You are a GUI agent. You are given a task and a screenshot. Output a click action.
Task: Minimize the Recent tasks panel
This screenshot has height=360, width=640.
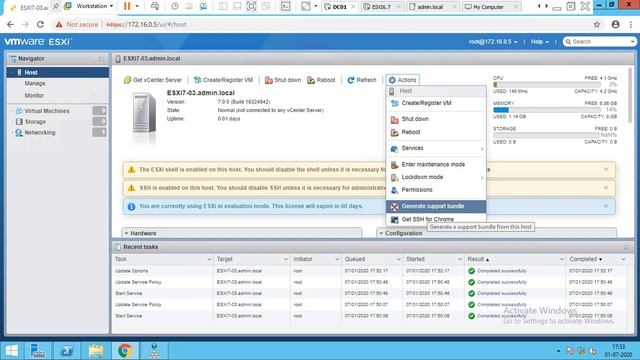click(x=627, y=247)
